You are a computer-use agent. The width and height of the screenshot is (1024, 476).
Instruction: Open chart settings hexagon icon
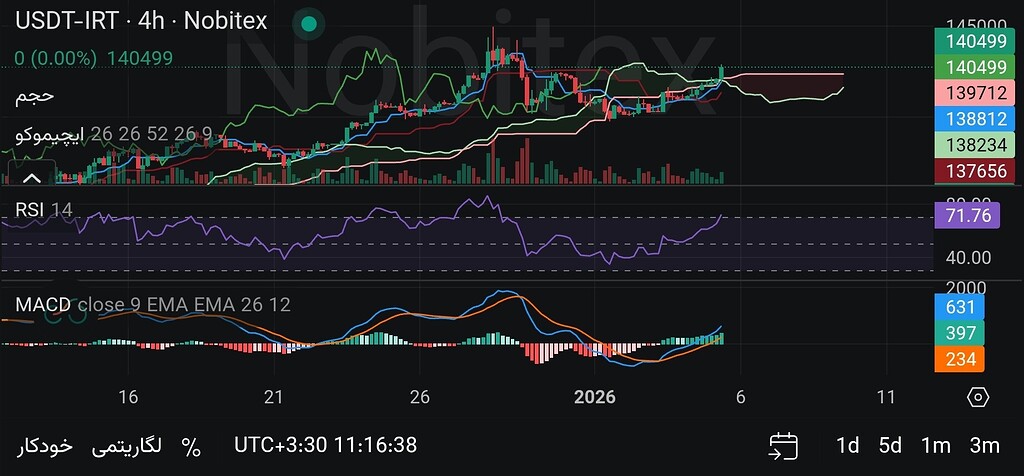978,397
